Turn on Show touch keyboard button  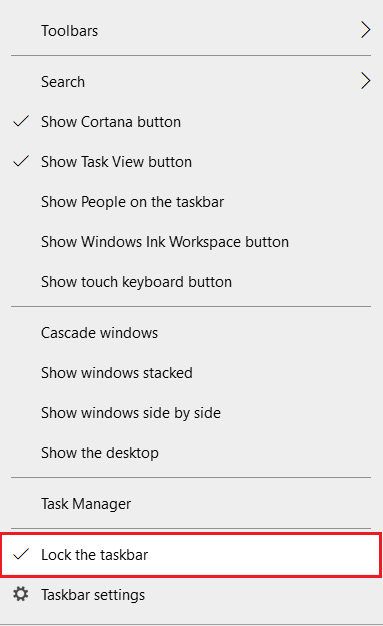191,281
